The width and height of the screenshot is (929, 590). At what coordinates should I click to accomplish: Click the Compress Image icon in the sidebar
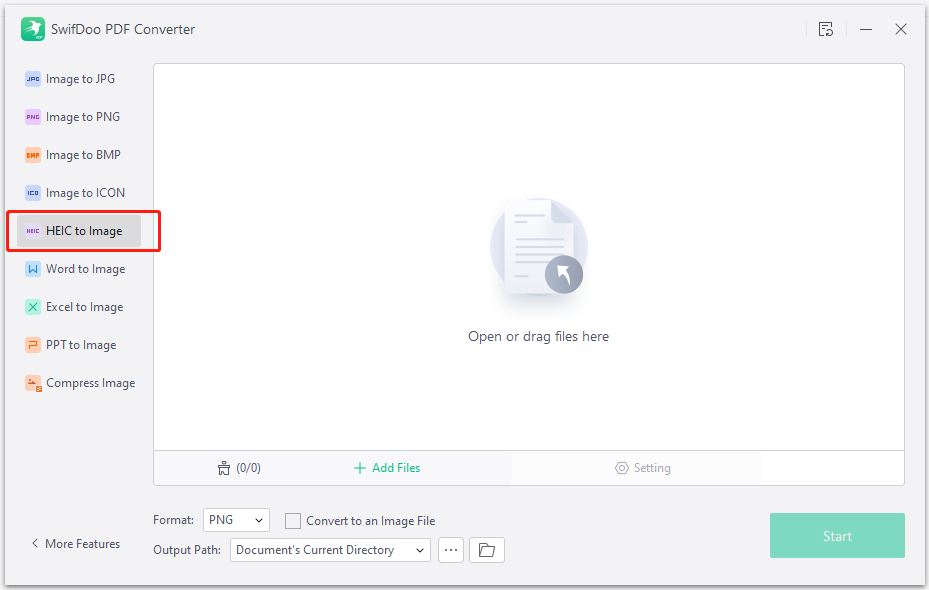pyautogui.click(x=33, y=383)
